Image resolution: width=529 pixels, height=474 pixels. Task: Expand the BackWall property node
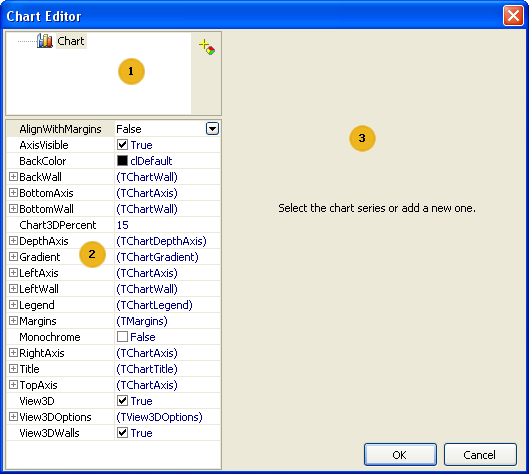coord(13,176)
